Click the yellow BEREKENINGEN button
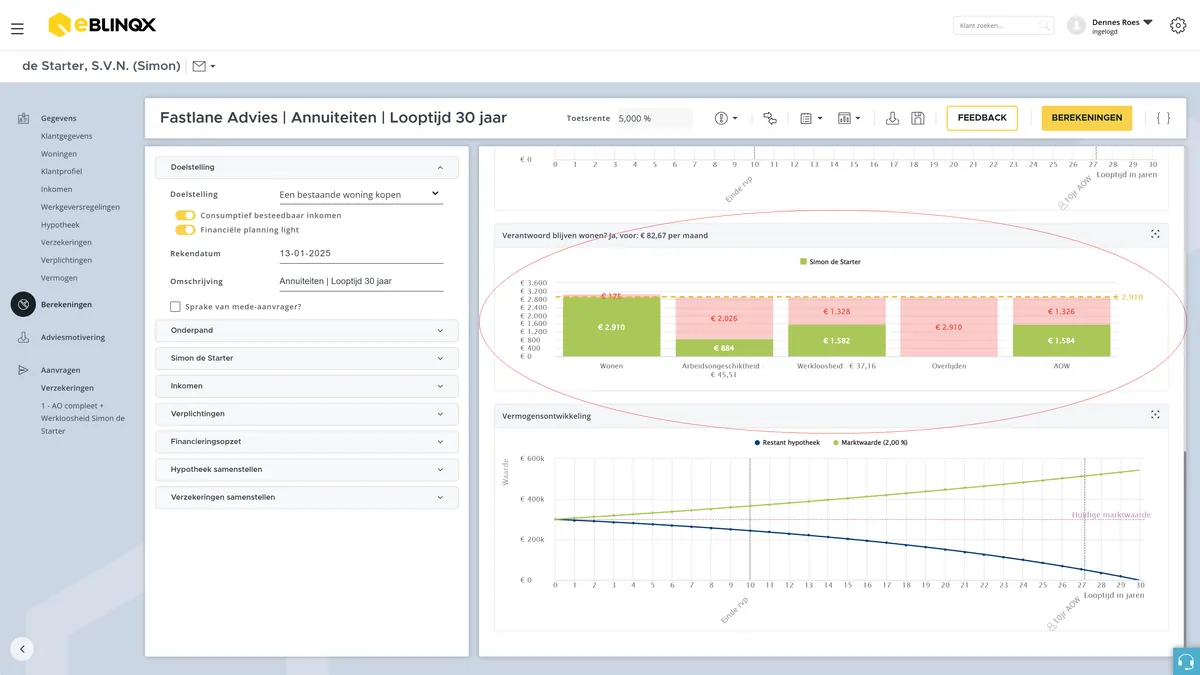This screenshot has height=675, width=1200. point(1087,118)
